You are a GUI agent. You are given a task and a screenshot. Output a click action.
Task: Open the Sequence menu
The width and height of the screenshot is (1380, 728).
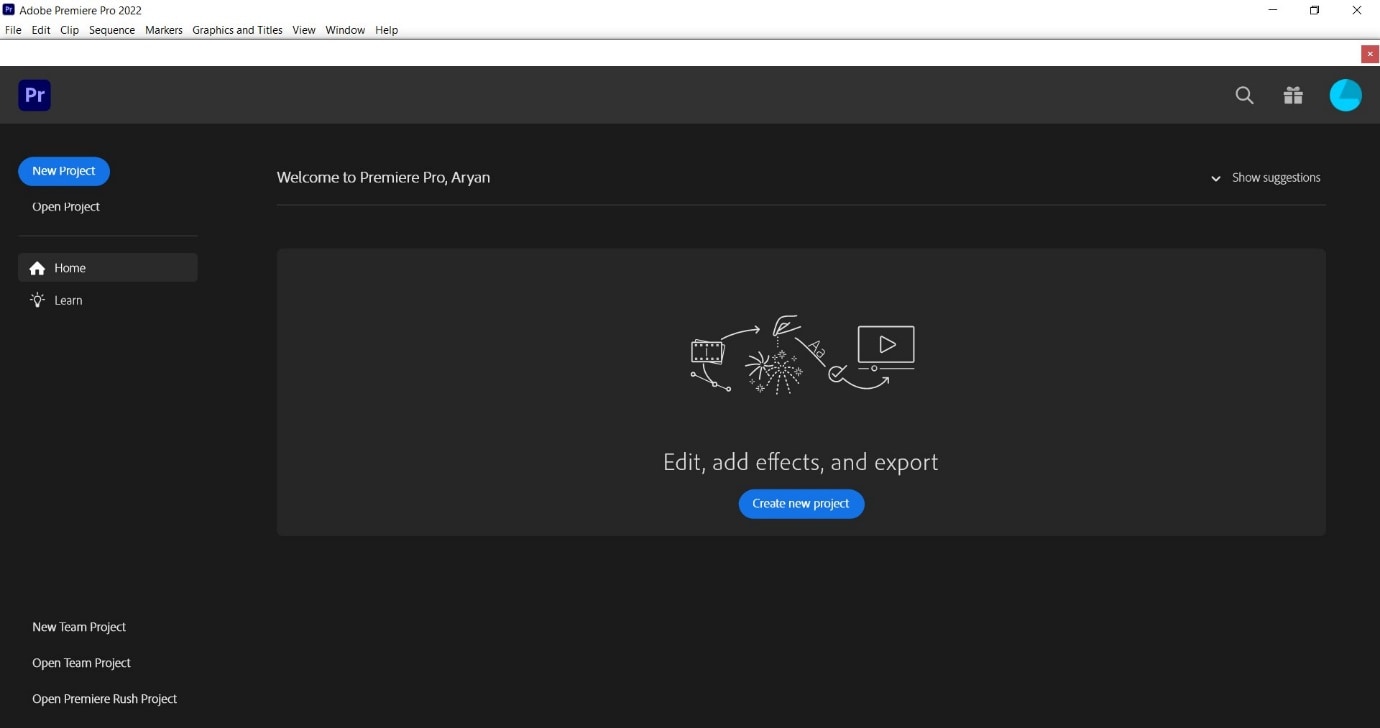112,30
